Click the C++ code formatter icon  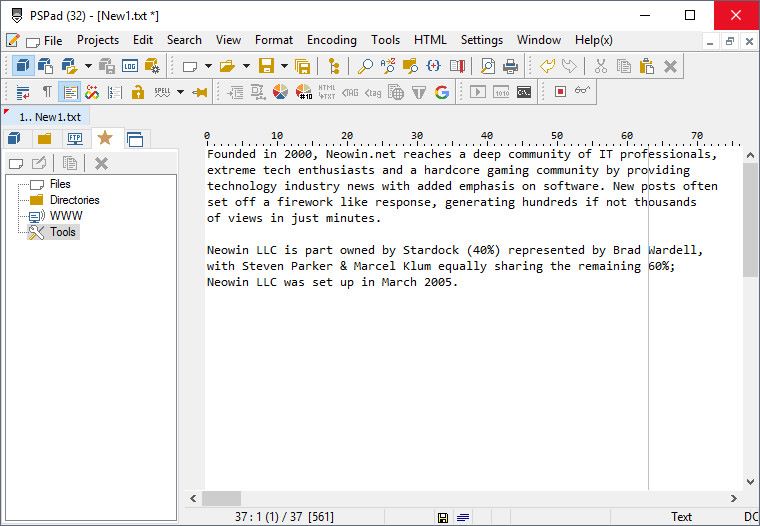(x=92, y=92)
